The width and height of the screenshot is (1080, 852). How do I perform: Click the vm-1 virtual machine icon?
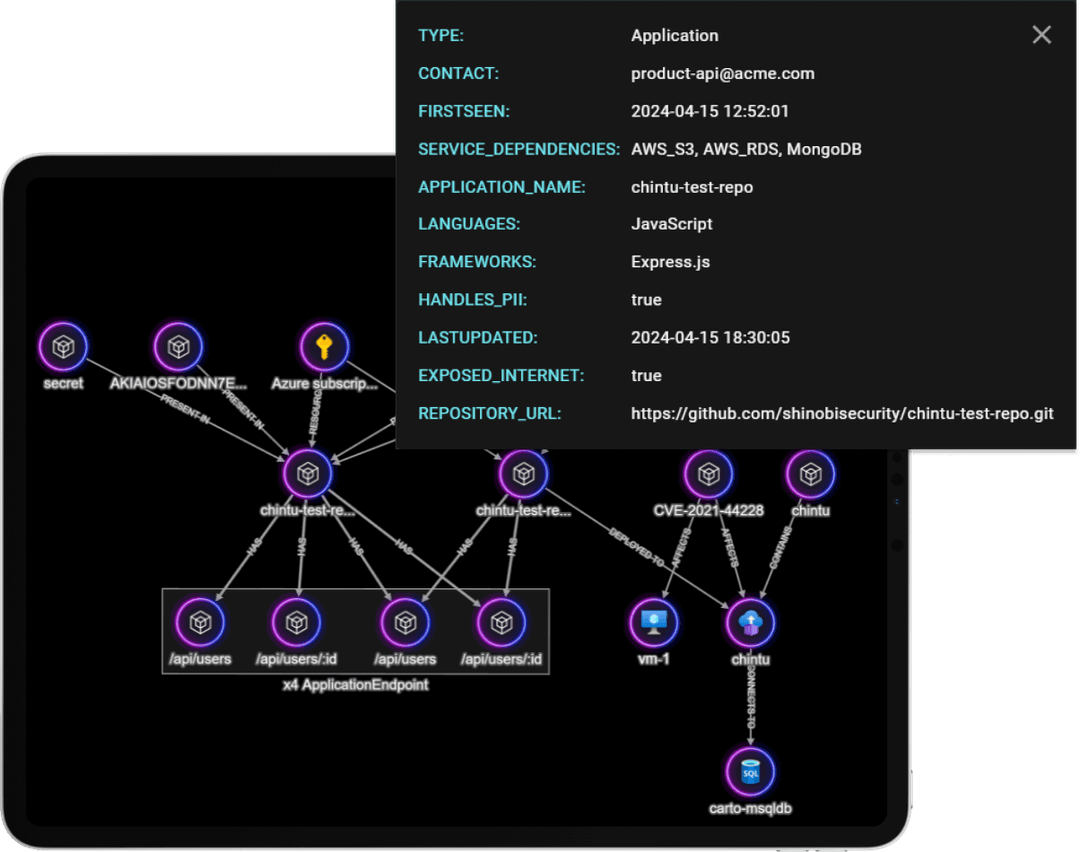point(654,622)
